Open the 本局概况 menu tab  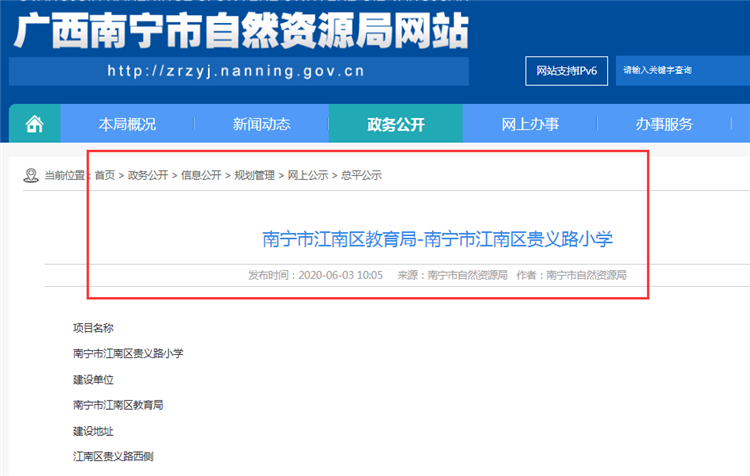tap(127, 124)
